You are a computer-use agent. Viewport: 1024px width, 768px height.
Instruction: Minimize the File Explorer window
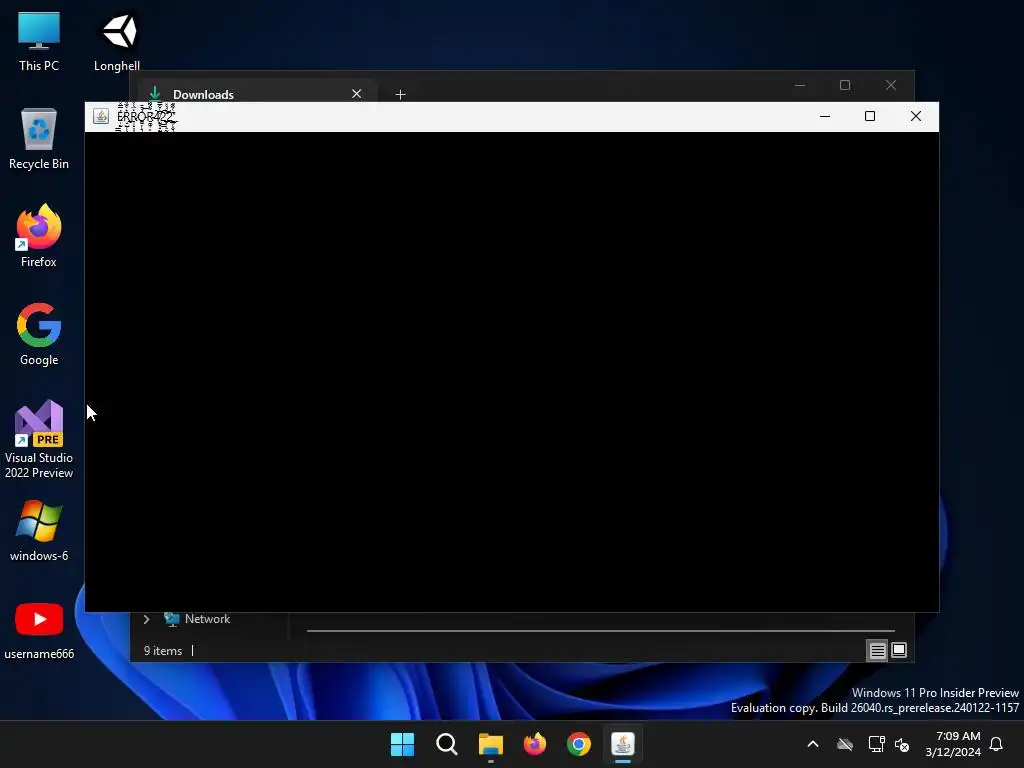click(x=800, y=86)
